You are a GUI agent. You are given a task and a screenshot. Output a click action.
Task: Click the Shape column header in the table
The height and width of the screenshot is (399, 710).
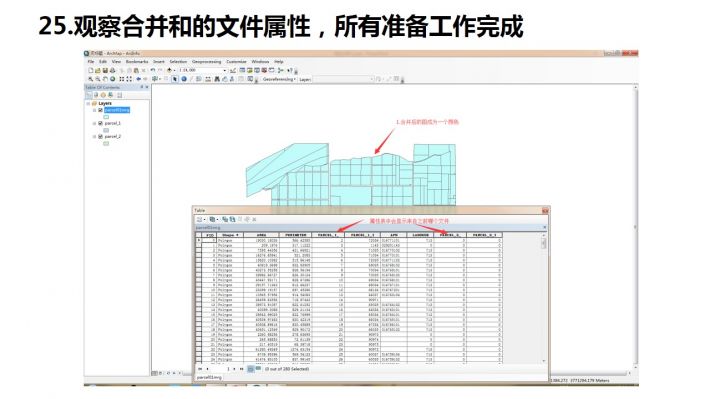(x=230, y=235)
